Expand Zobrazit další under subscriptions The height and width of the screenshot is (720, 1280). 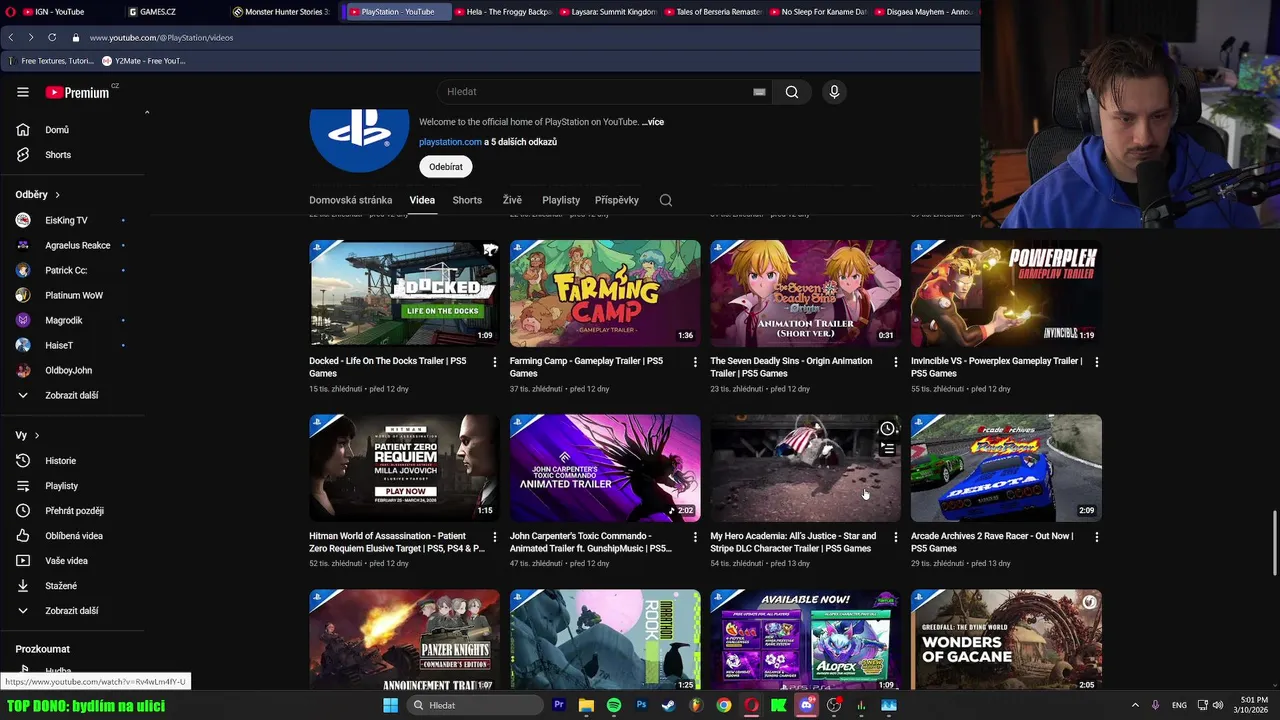pos(72,396)
